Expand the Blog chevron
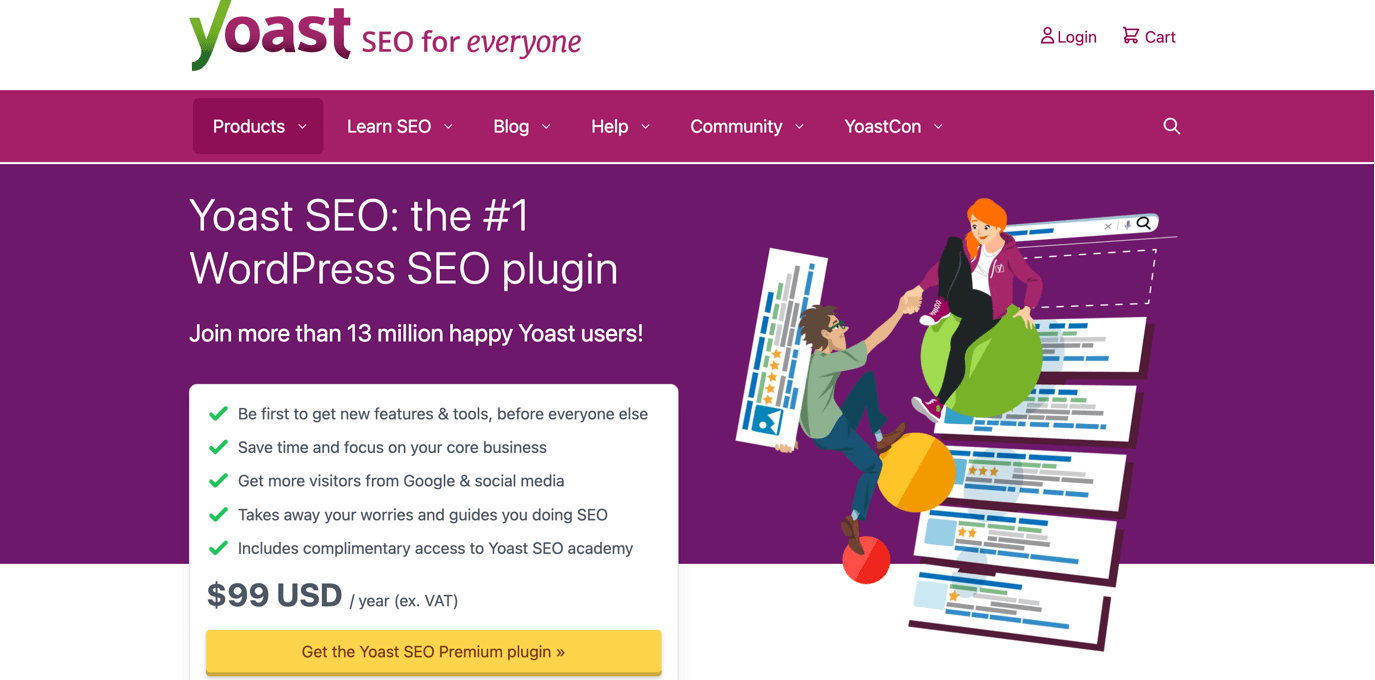1375x680 pixels. tap(546, 127)
